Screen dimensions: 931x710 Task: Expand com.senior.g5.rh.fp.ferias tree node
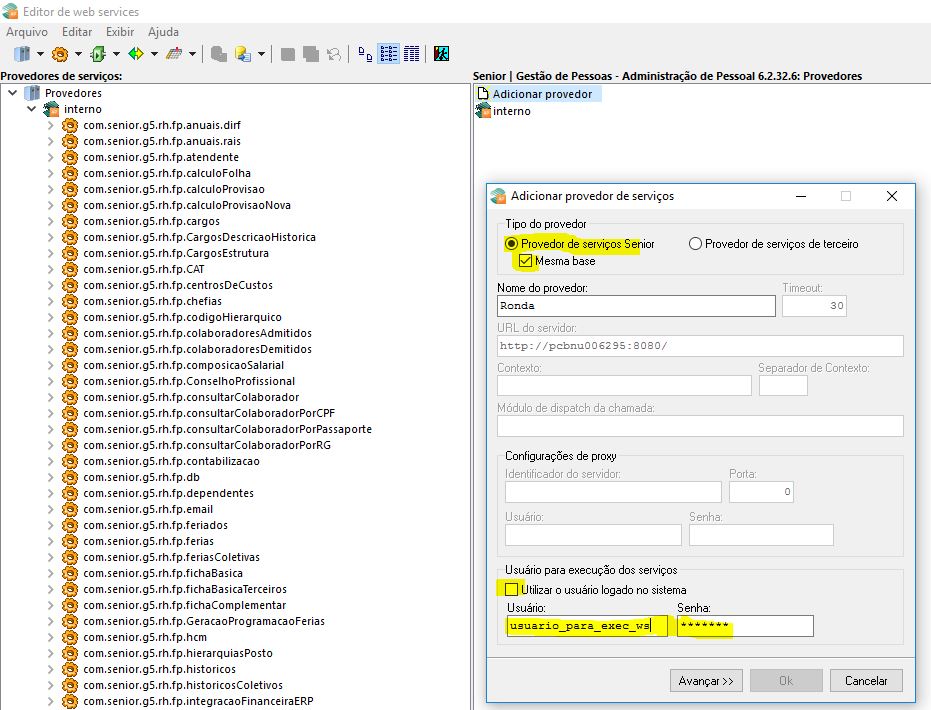click(51, 541)
